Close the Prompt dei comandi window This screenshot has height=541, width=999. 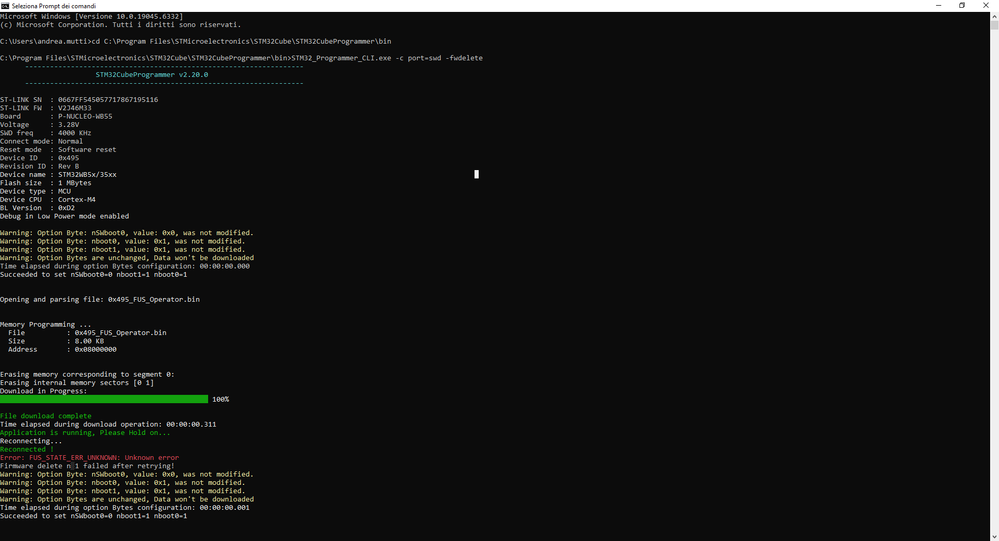pos(986,5)
